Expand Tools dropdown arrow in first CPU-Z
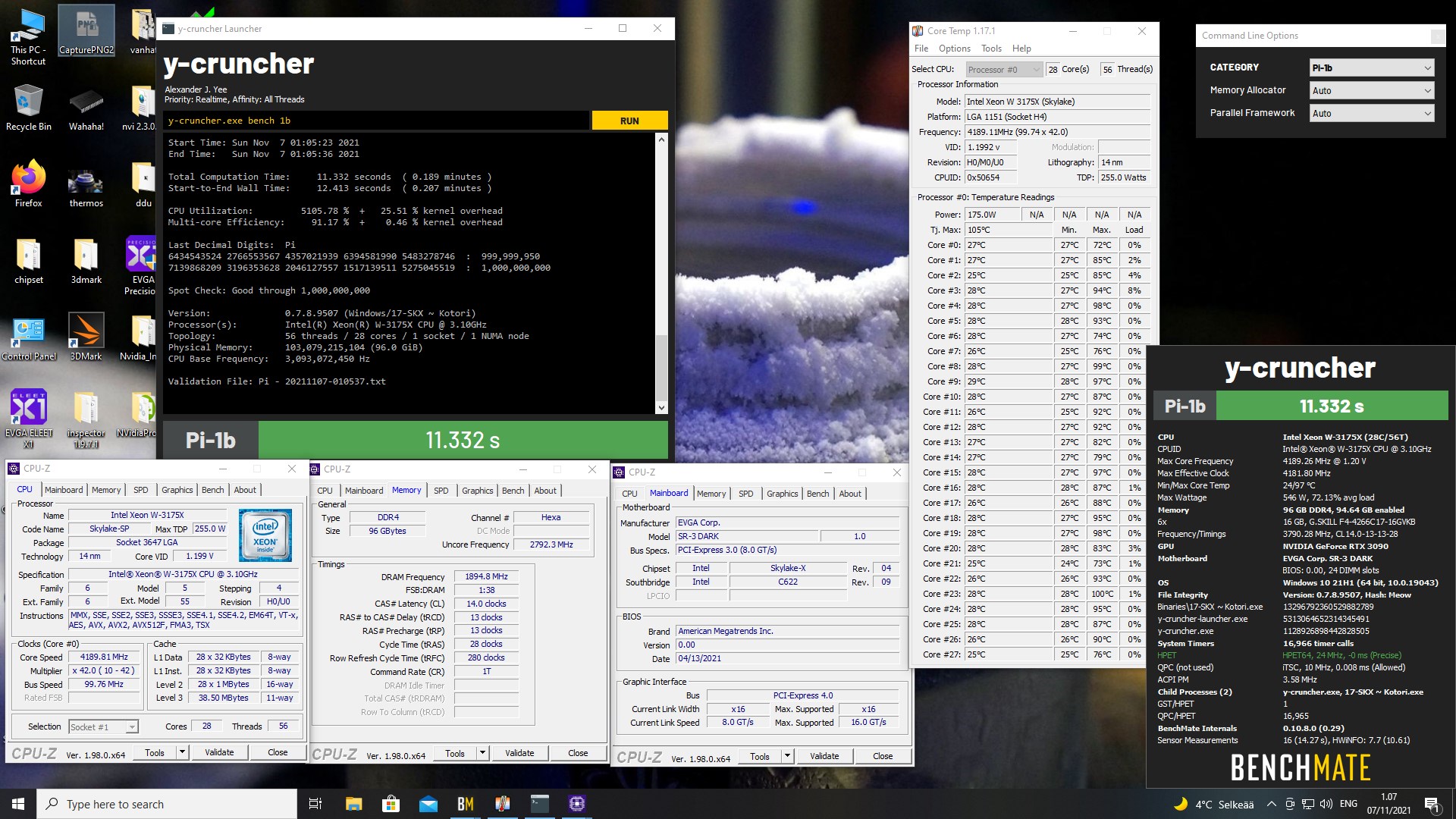Image resolution: width=1456 pixels, height=819 pixels. tap(182, 752)
